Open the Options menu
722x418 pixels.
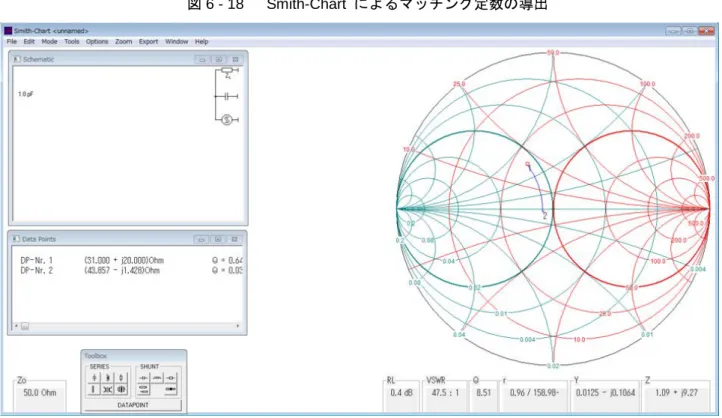(97, 41)
